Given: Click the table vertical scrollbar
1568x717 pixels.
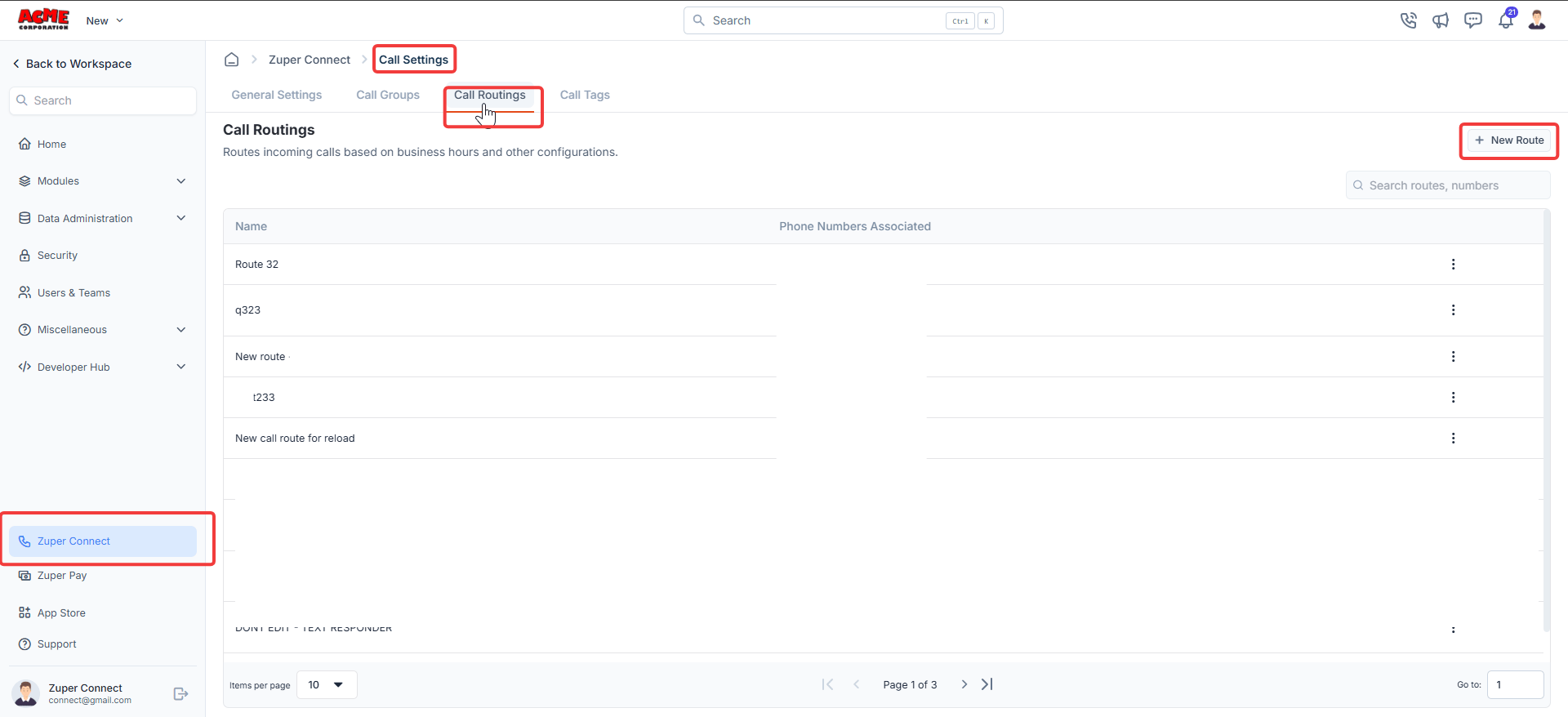Looking at the screenshot, I should coord(1547,421).
